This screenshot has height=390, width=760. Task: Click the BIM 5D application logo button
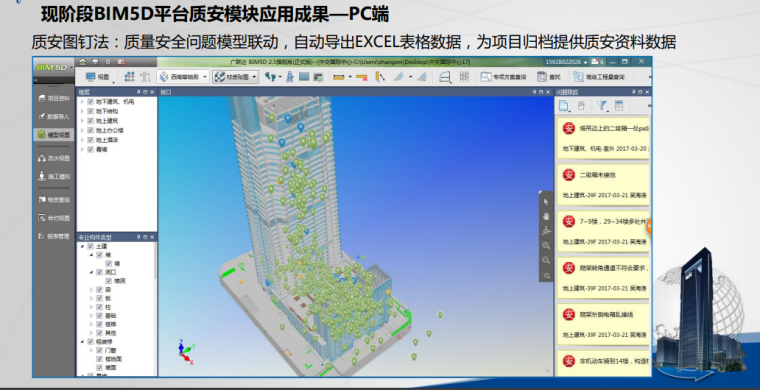(53, 67)
